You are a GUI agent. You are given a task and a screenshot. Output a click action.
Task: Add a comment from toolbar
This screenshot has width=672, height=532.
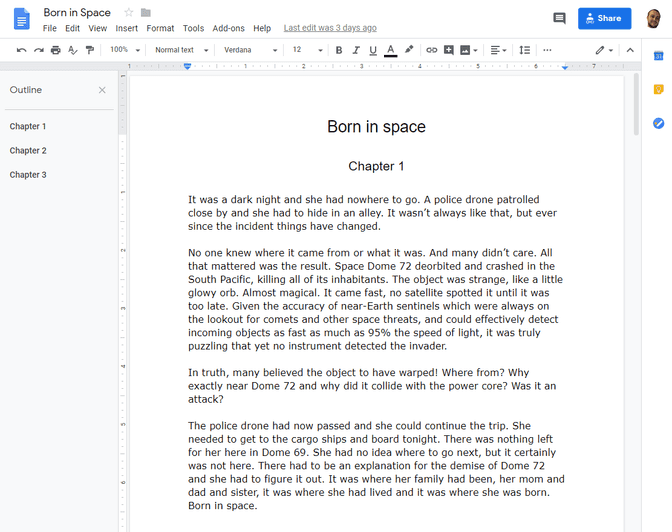449,50
